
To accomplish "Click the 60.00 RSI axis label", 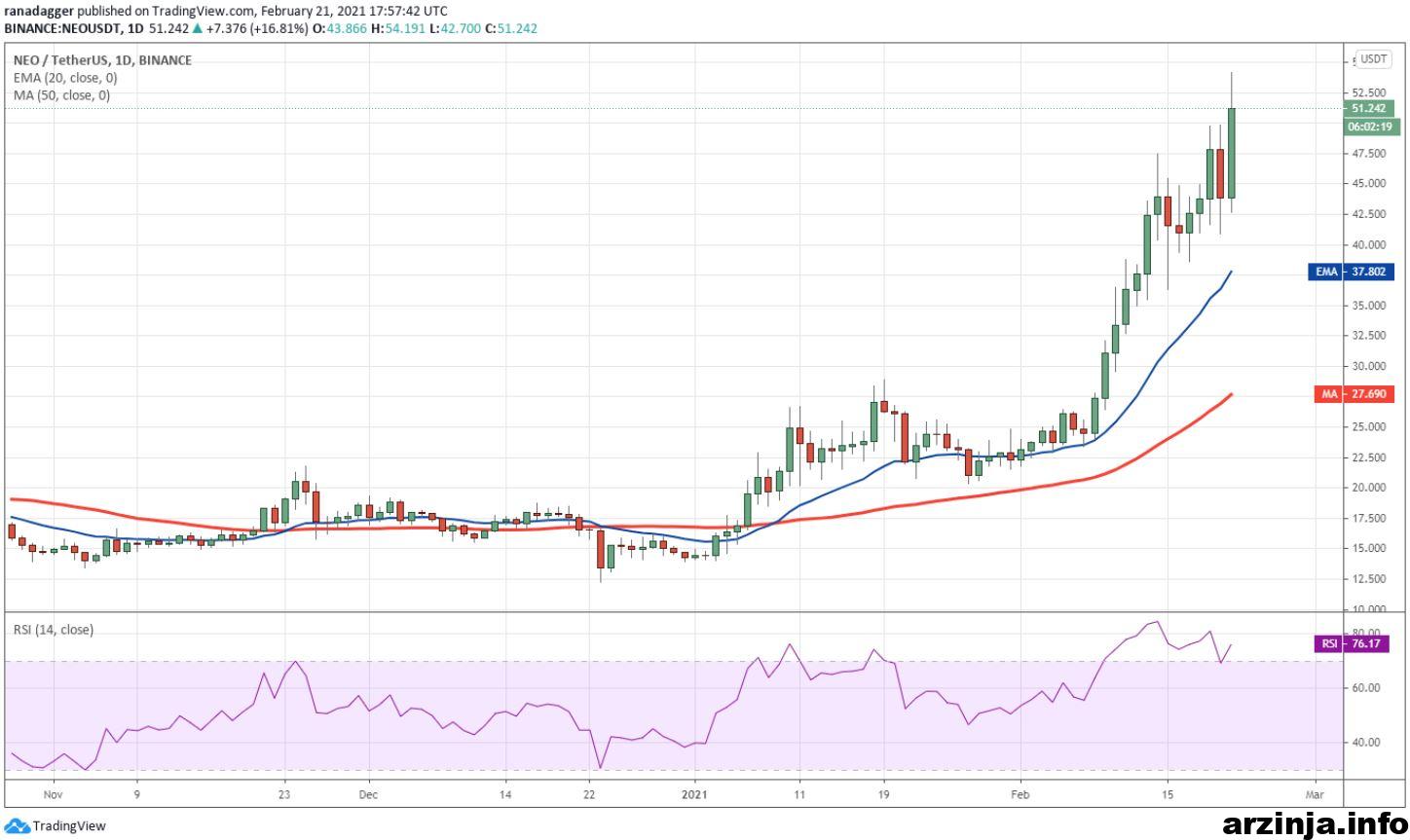I will click(1366, 688).
